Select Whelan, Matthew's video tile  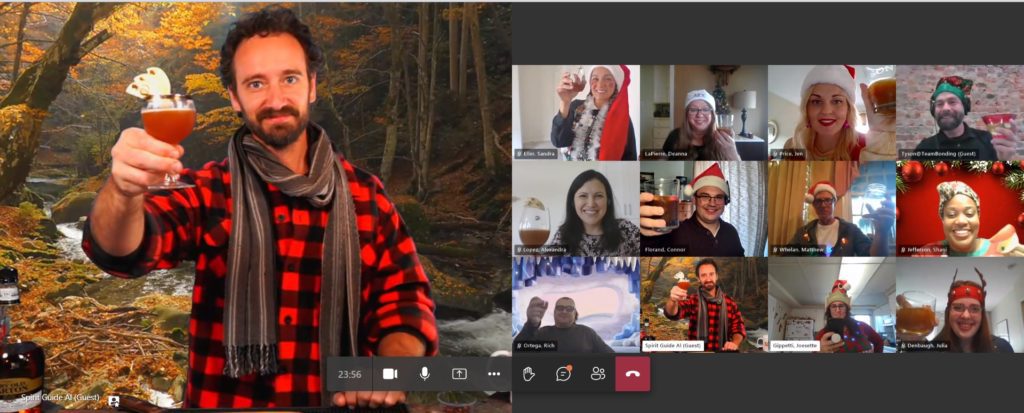pos(830,208)
